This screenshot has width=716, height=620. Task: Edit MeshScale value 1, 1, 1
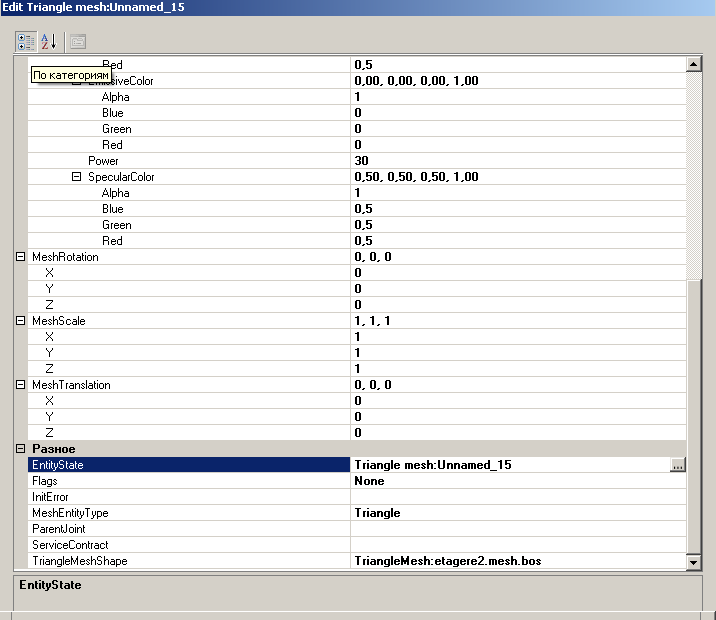(518, 321)
